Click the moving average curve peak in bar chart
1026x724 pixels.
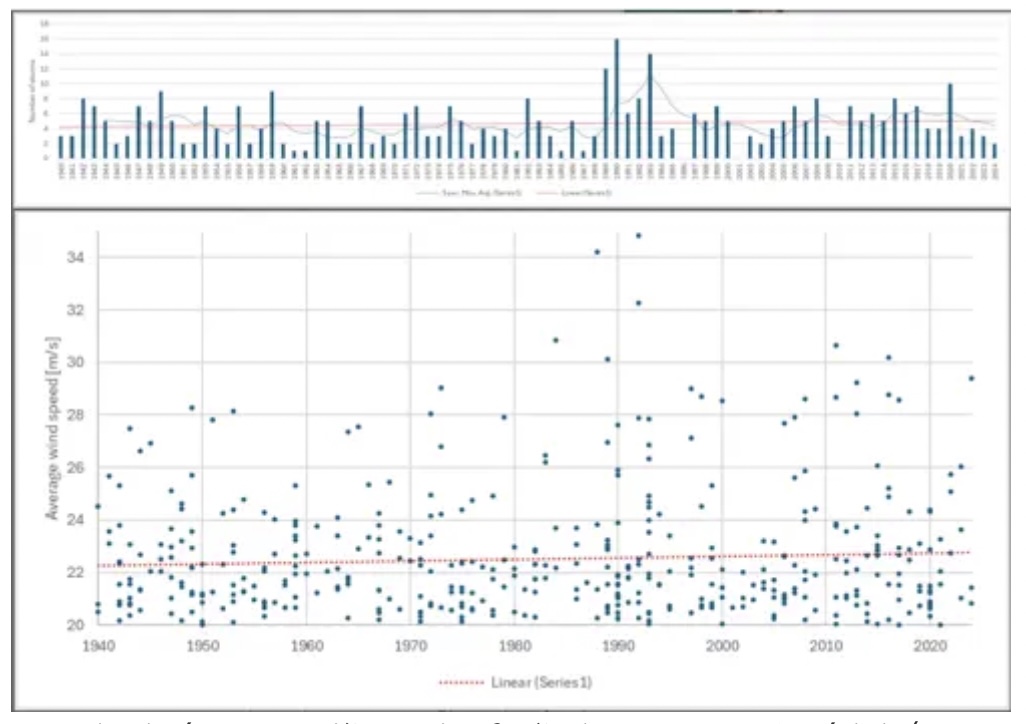tap(651, 79)
